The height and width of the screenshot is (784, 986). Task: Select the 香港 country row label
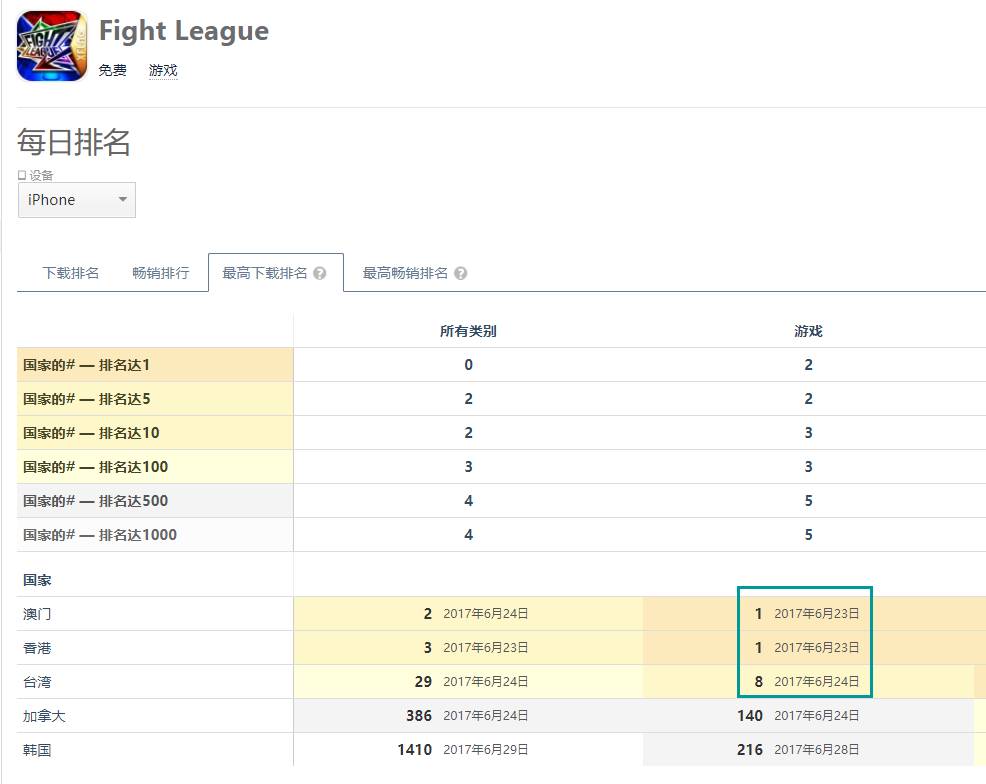(37, 648)
